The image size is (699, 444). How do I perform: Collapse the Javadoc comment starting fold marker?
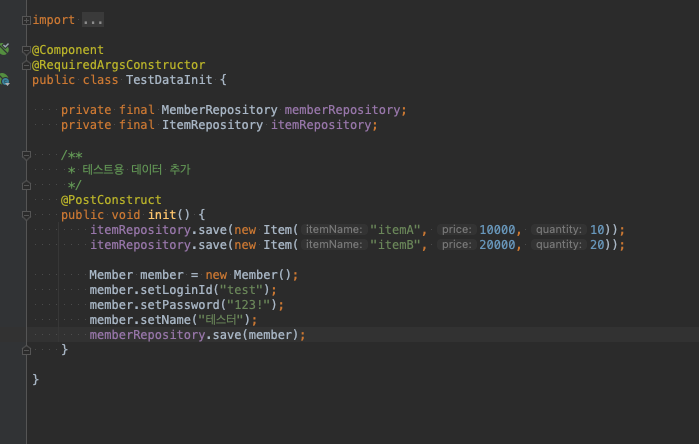point(26,155)
